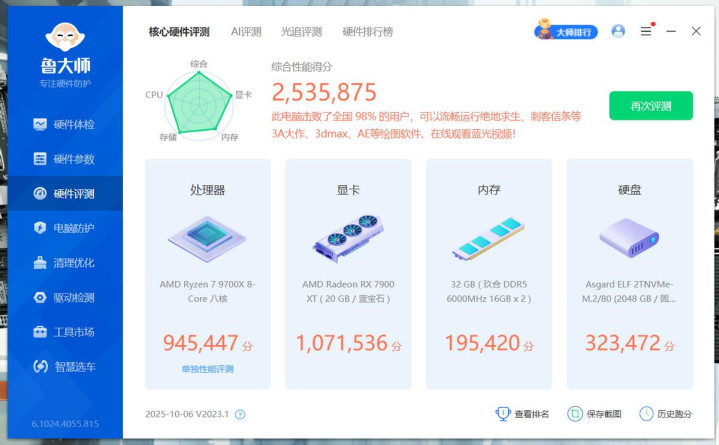Click the 历史跑分 clock icon
The image size is (719, 445).
pyautogui.click(x=646, y=414)
